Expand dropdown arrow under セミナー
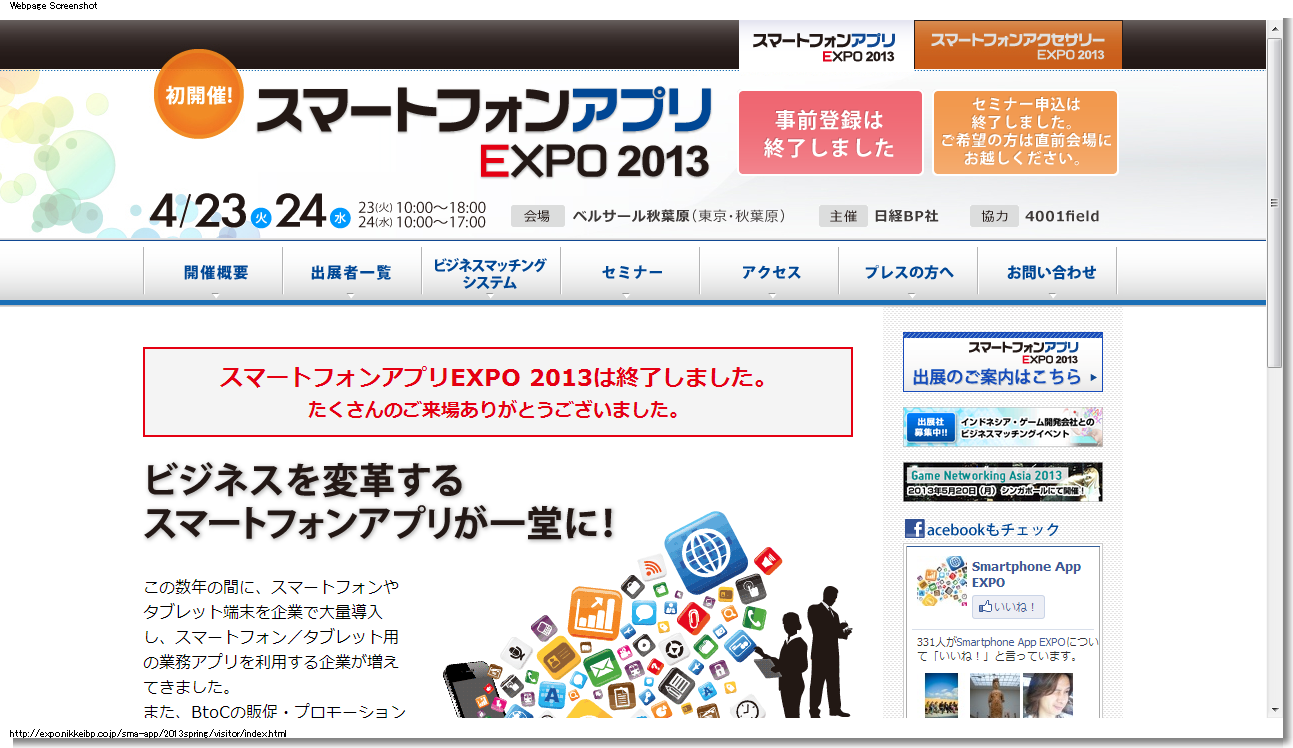 coord(627,295)
